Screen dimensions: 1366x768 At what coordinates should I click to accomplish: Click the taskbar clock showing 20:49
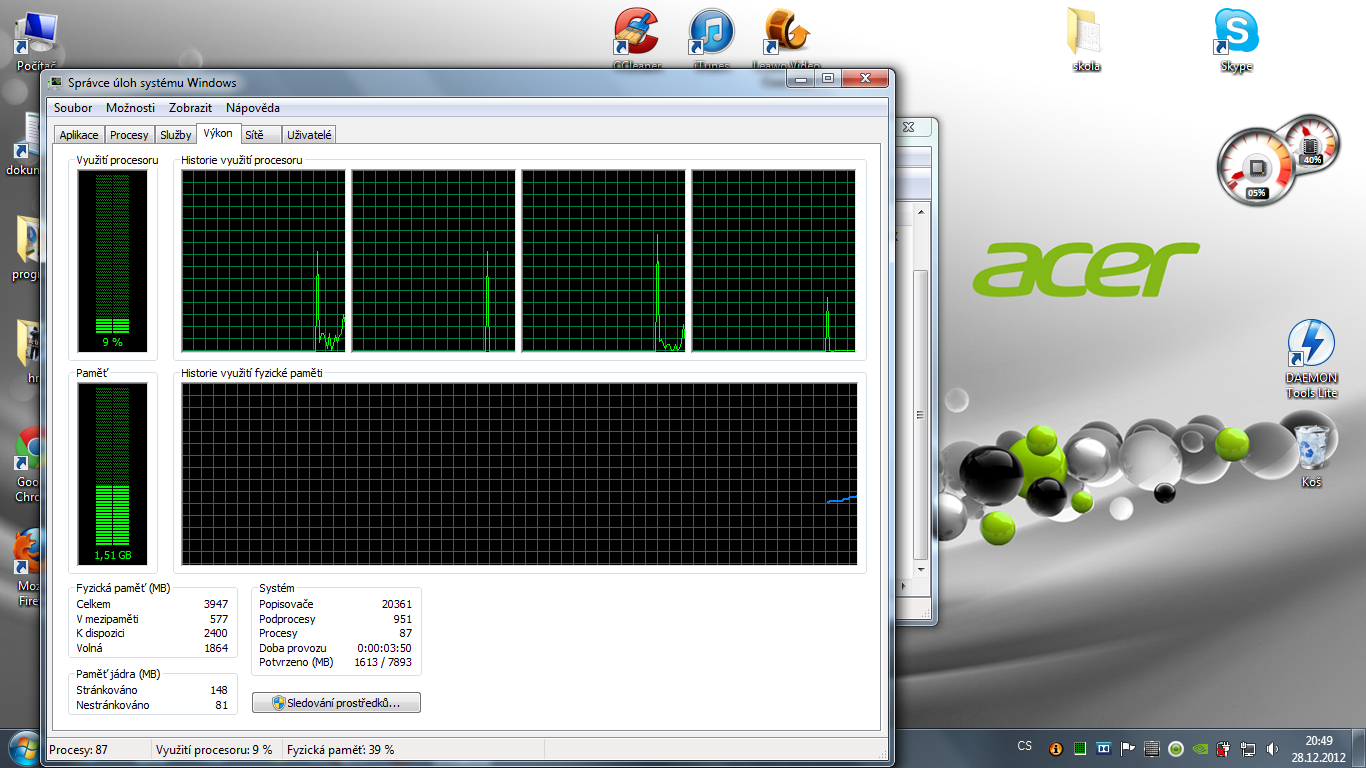point(1318,748)
